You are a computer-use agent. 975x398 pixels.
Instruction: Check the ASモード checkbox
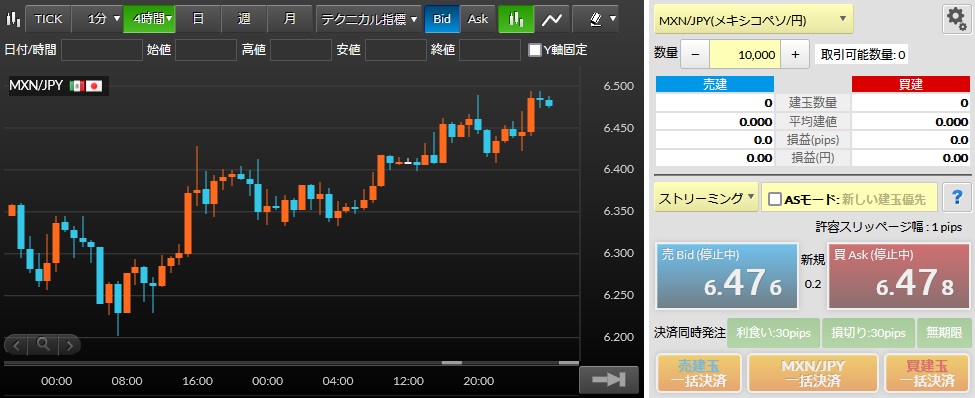point(775,199)
